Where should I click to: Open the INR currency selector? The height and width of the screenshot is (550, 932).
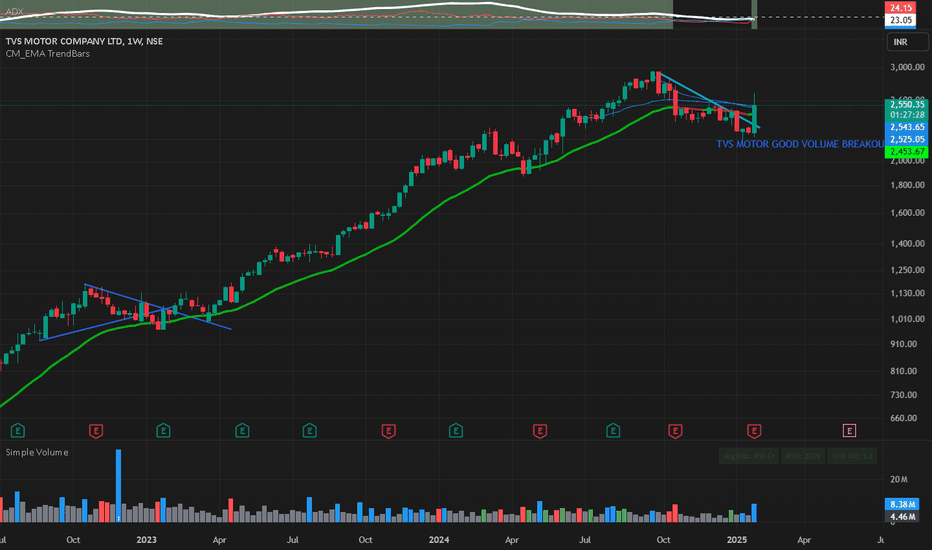coord(906,42)
